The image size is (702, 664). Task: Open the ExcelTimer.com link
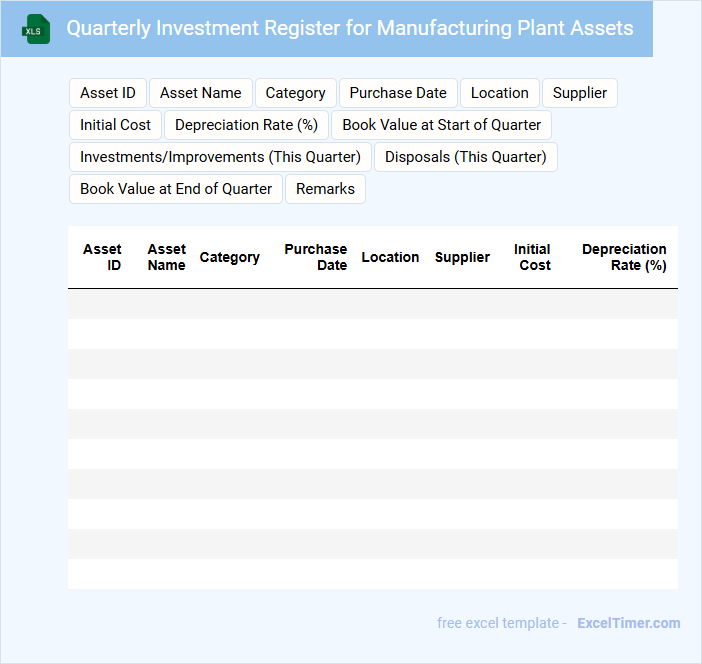628,623
